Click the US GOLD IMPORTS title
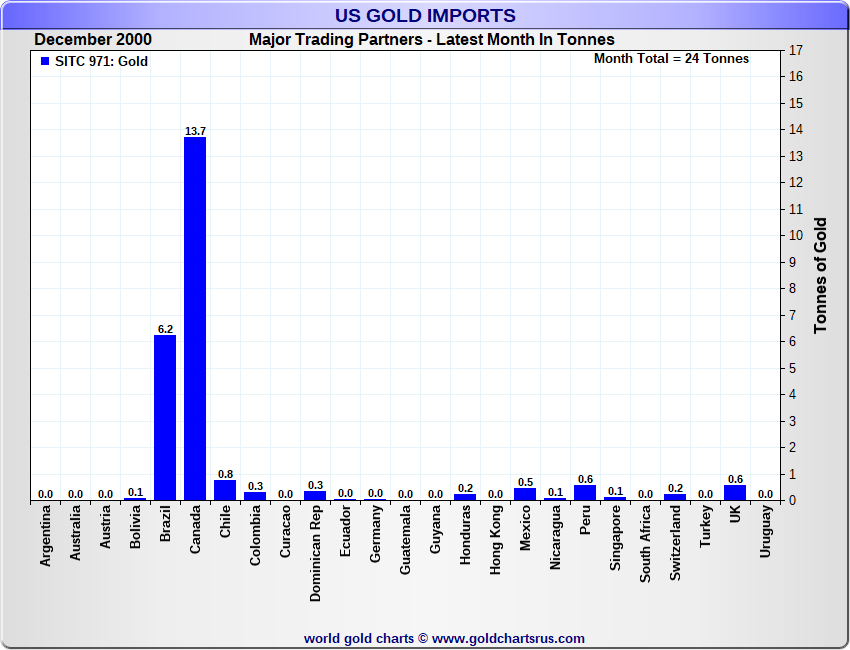 pos(425,15)
